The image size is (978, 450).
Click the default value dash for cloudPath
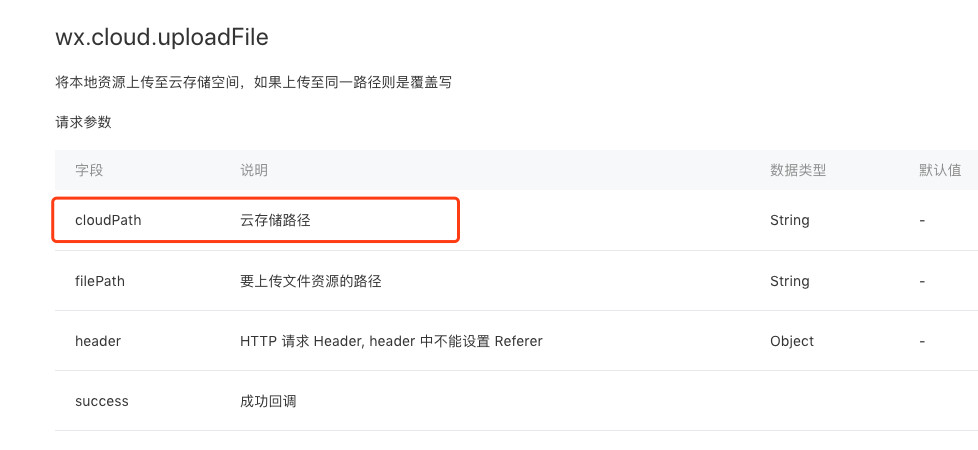[922, 220]
